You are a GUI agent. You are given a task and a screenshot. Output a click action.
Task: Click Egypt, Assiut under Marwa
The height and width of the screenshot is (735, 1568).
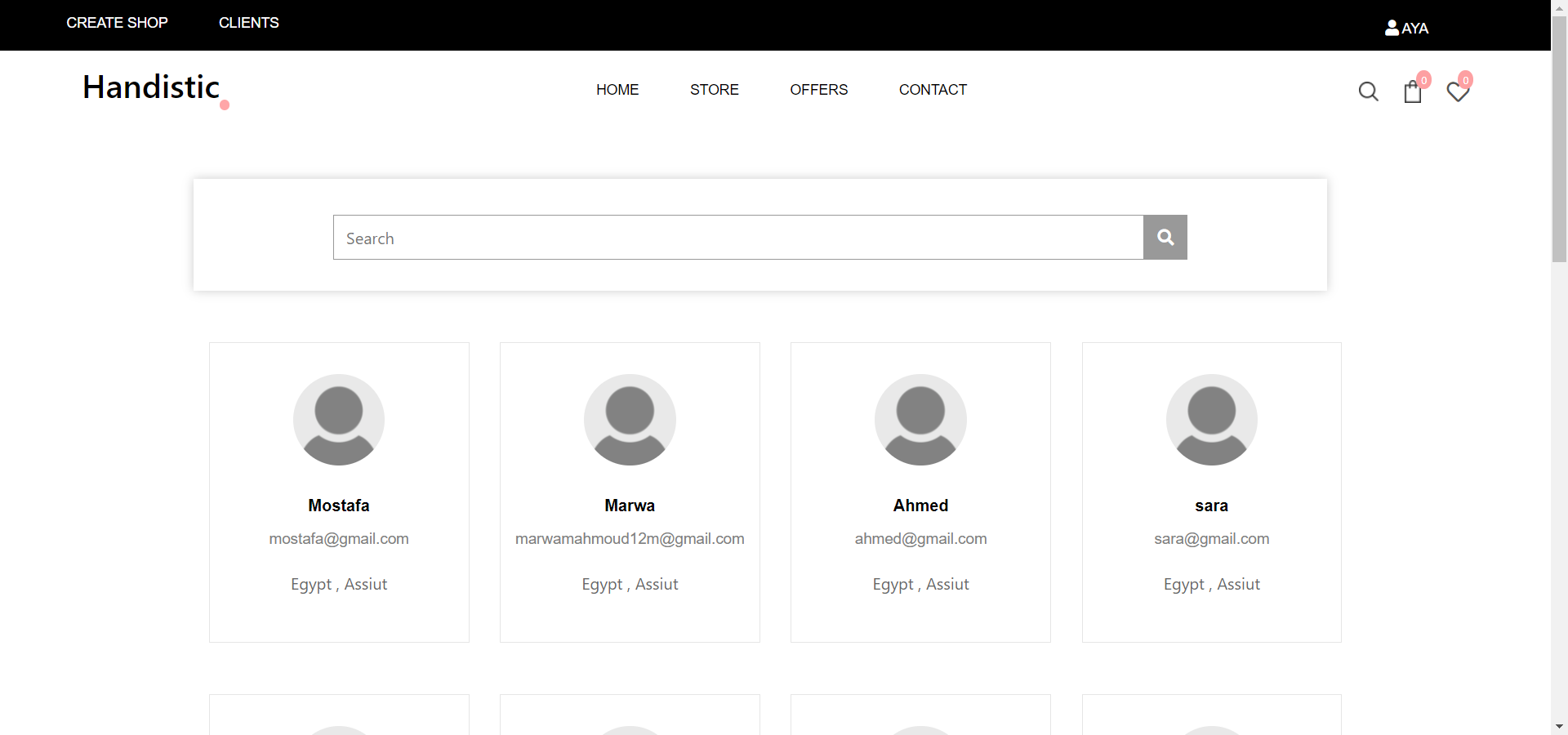[x=630, y=585]
